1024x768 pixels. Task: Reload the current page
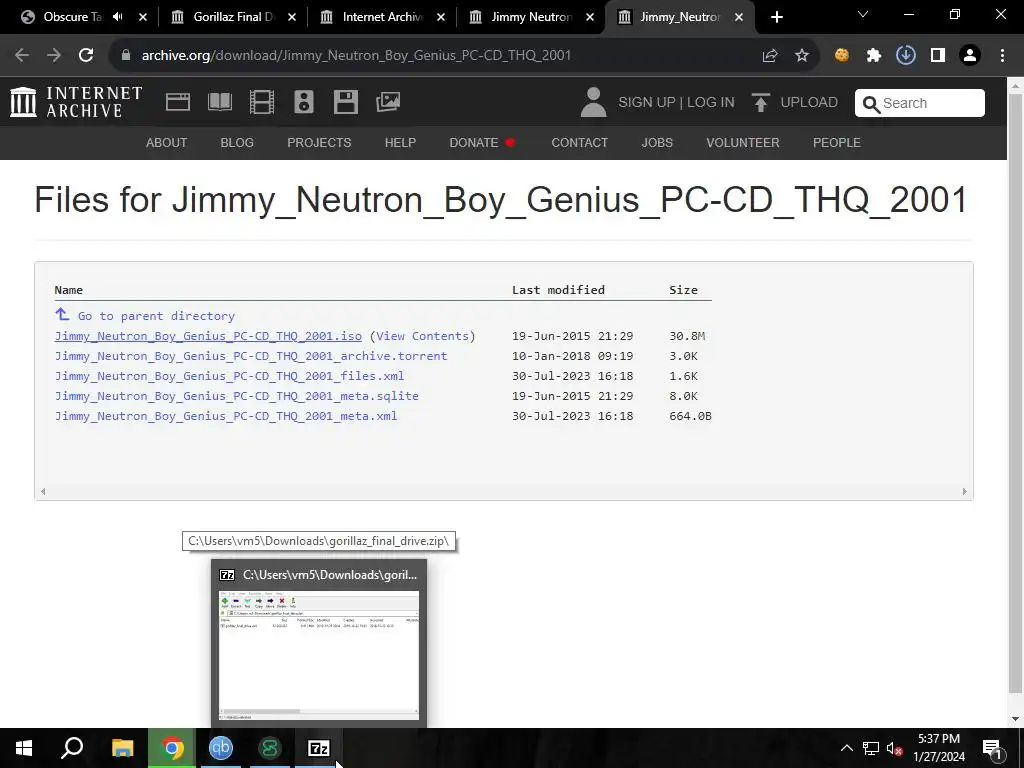(x=86, y=56)
